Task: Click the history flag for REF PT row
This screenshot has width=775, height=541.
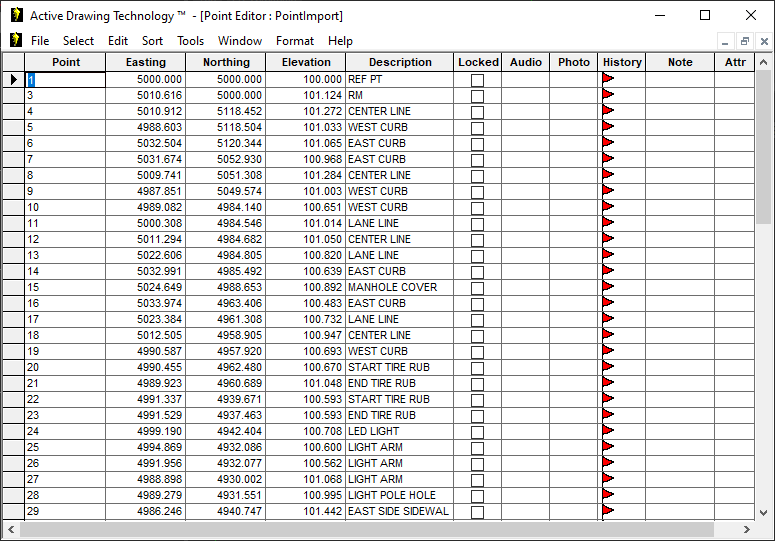Action: click(608, 79)
